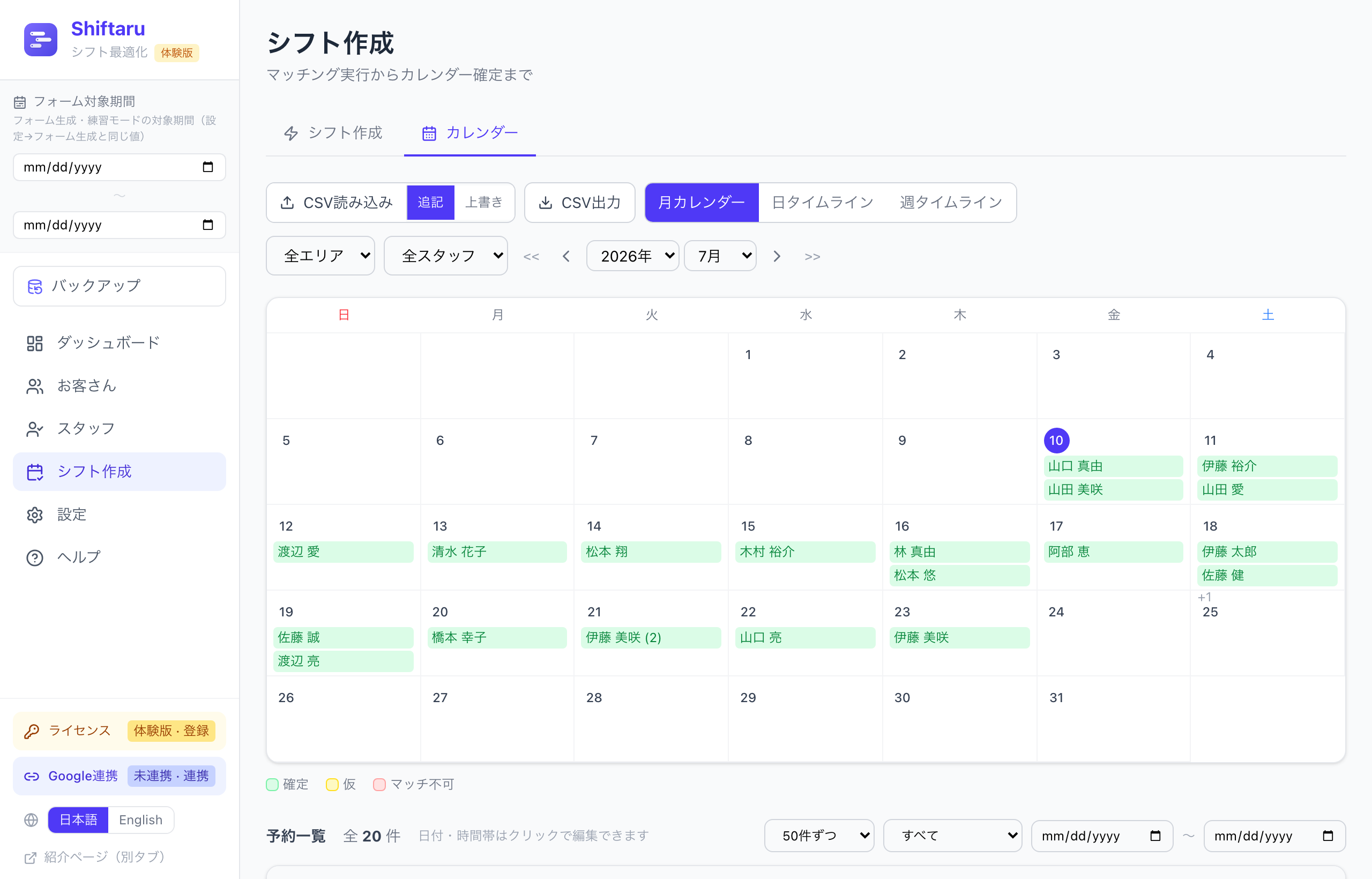Click the calendar icon on カレンダー tab
1372x879 pixels.
429,133
